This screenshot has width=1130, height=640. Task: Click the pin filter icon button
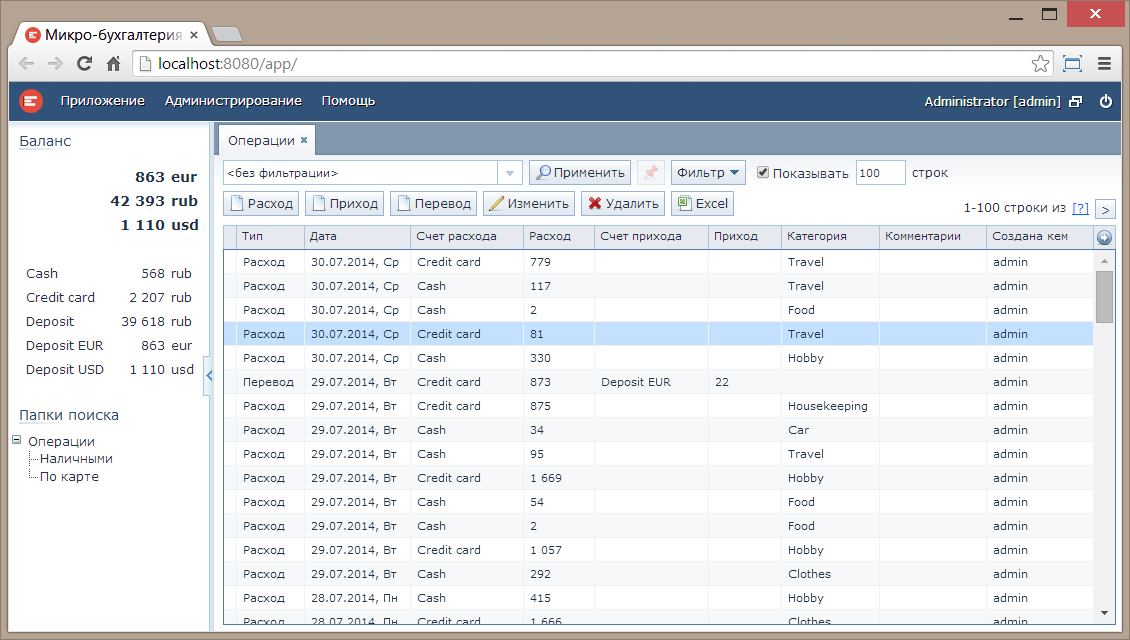[651, 172]
